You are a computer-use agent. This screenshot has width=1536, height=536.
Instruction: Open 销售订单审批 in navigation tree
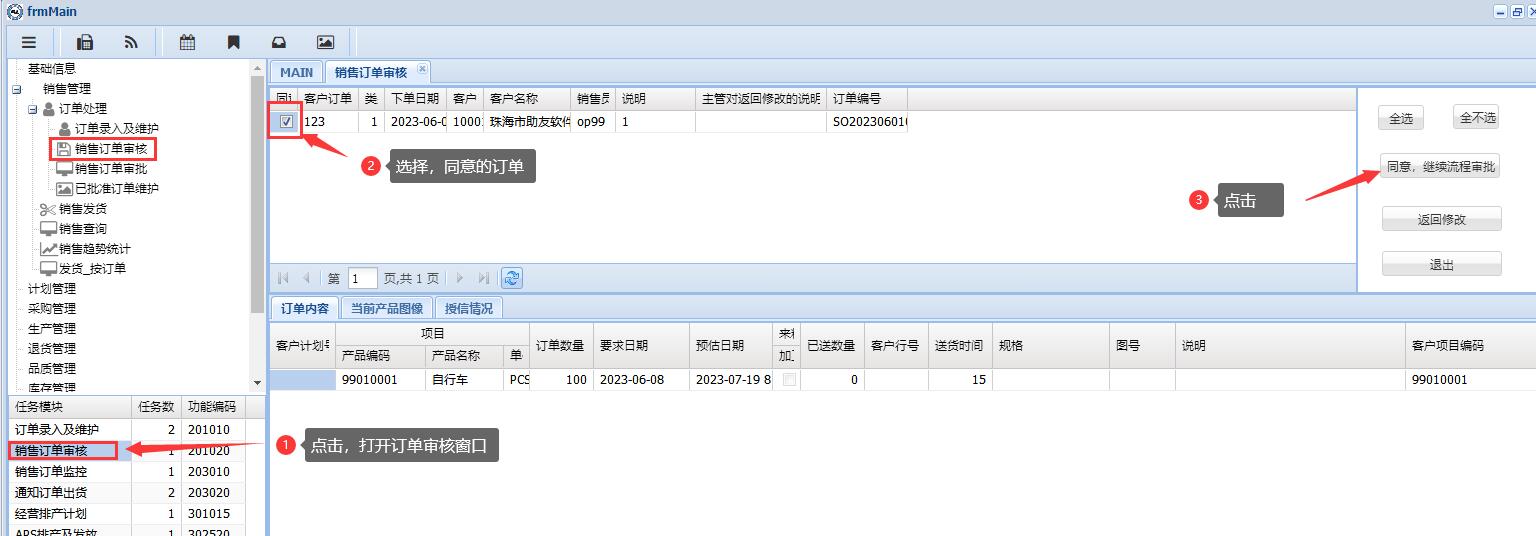[111, 169]
